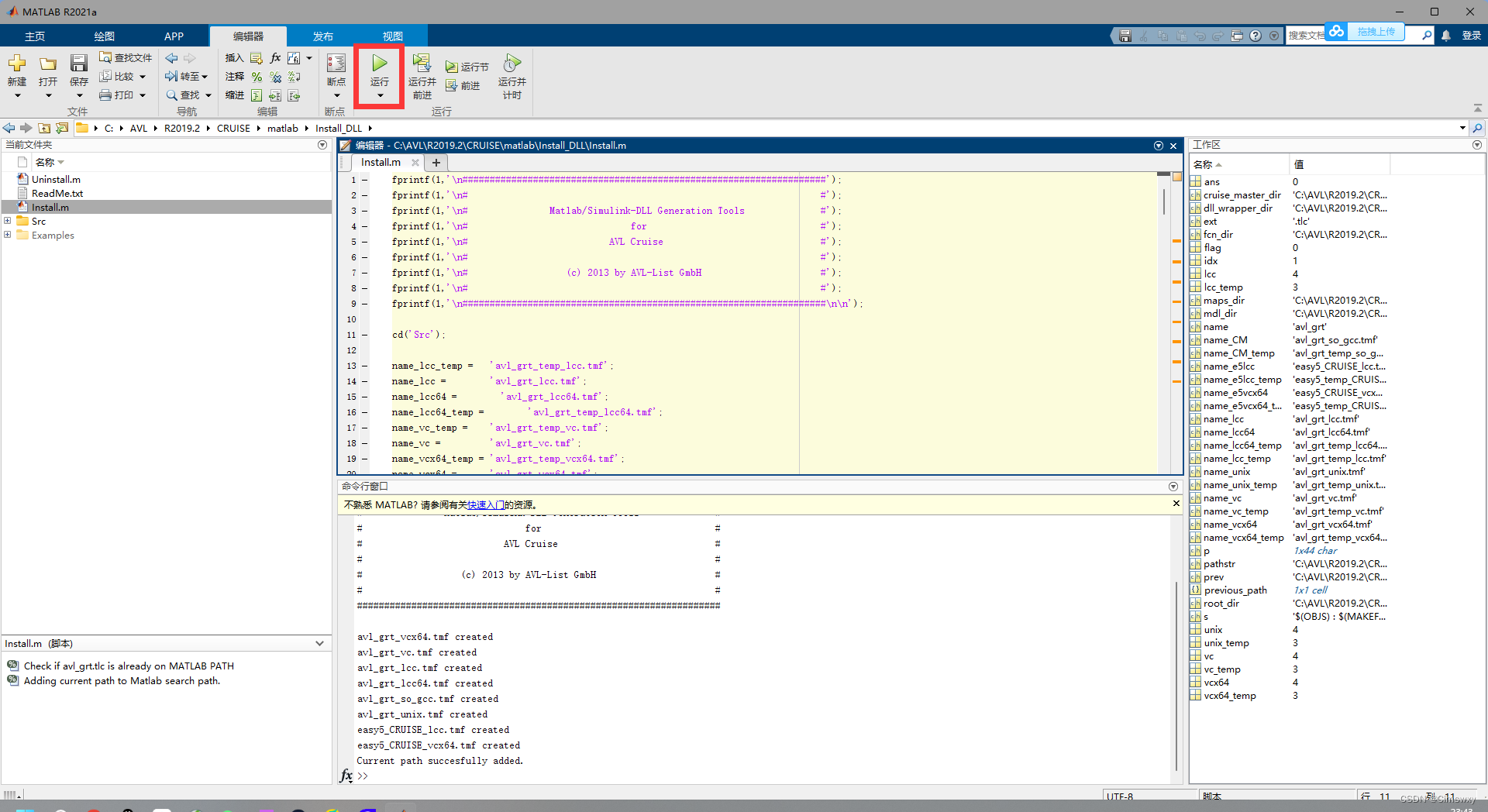1488x812 pixels.
Task: Click the switch windows icon in quick access
Action: coord(1237,36)
